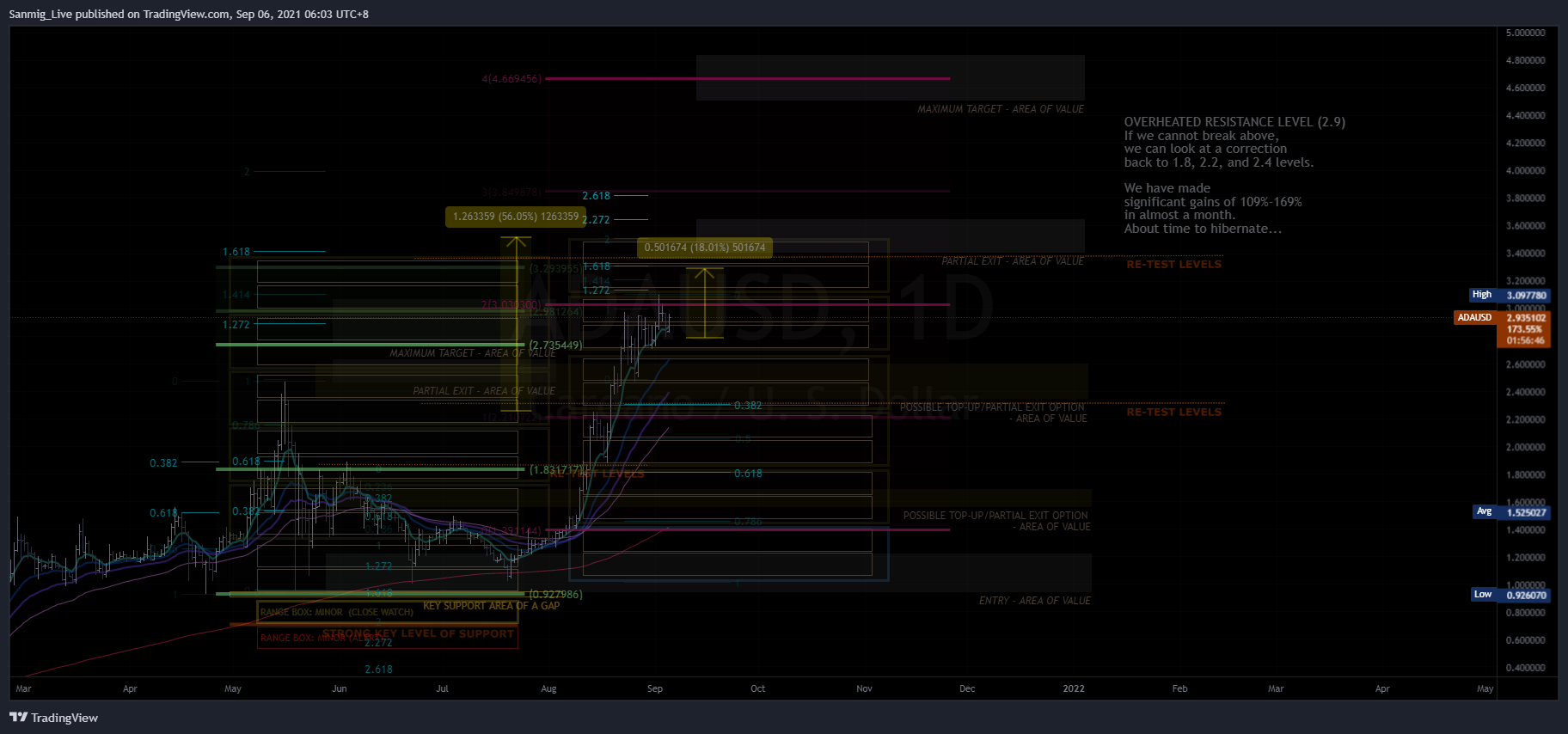Click the 2022 label on time axis

1074,688
